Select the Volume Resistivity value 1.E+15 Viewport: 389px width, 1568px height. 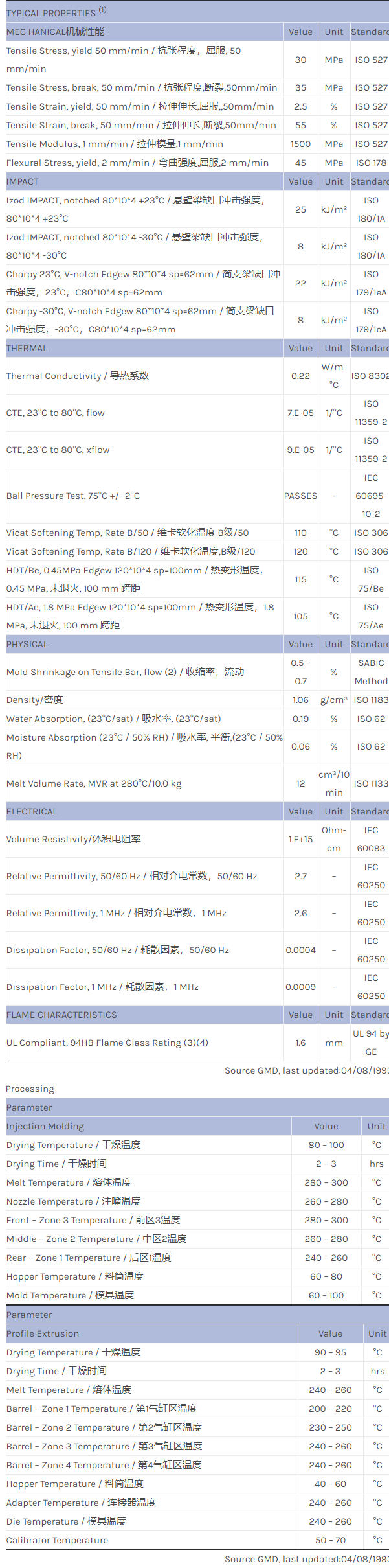click(300, 839)
